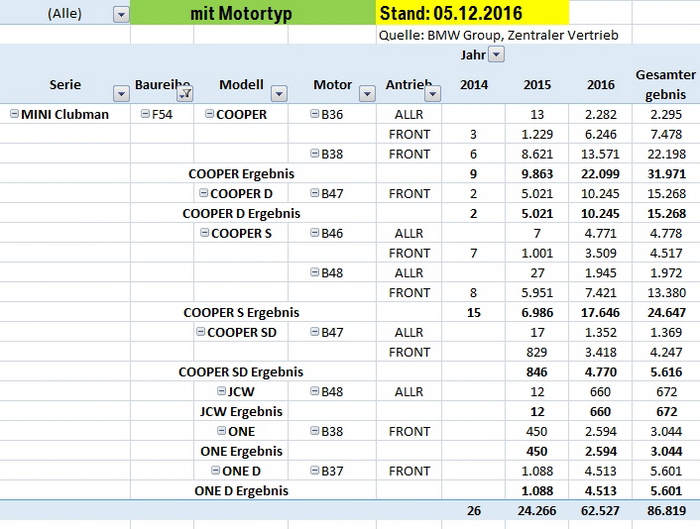Image resolution: width=700 pixels, height=529 pixels.
Task: Open the Jahr filter dropdown
Action: coord(496,55)
